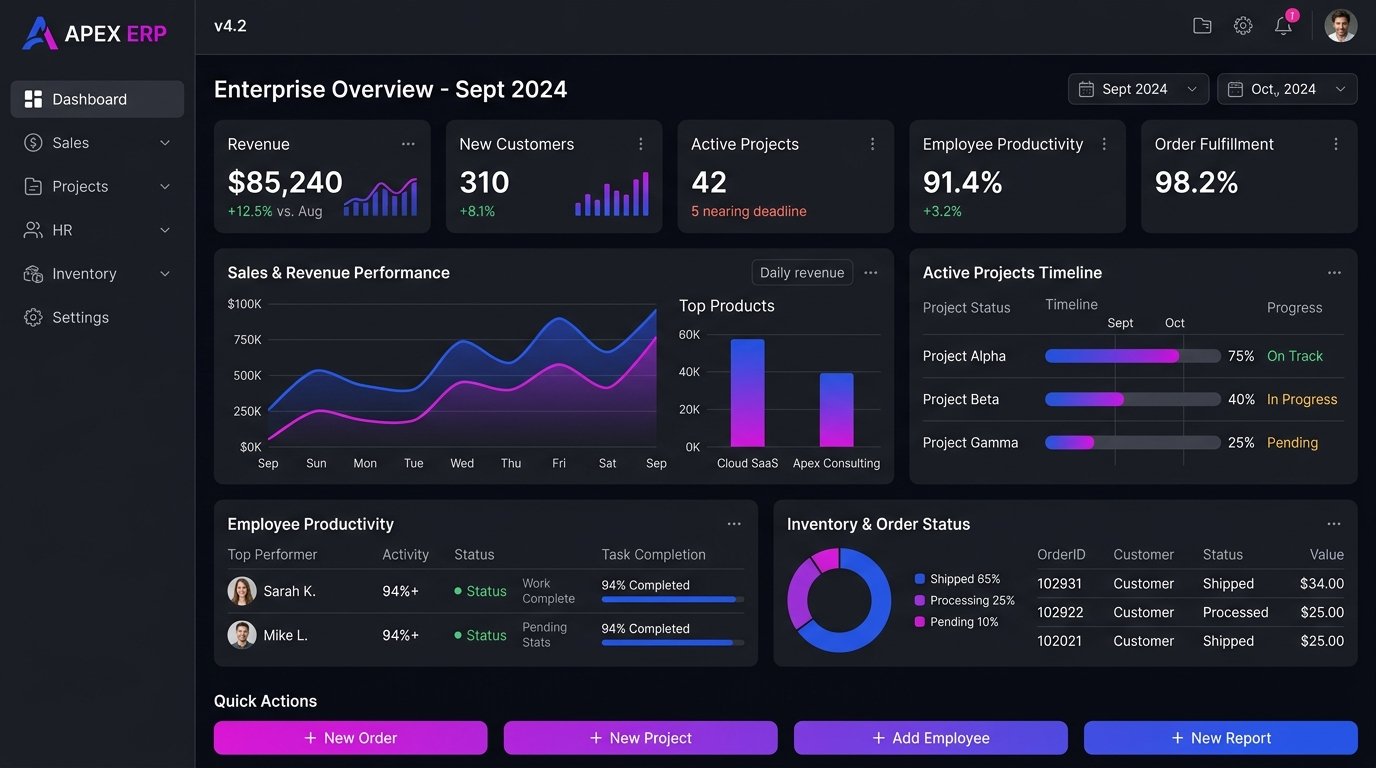Open the Active Projects card options menu
Image resolution: width=1376 pixels, height=768 pixels.
click(873, 144)
